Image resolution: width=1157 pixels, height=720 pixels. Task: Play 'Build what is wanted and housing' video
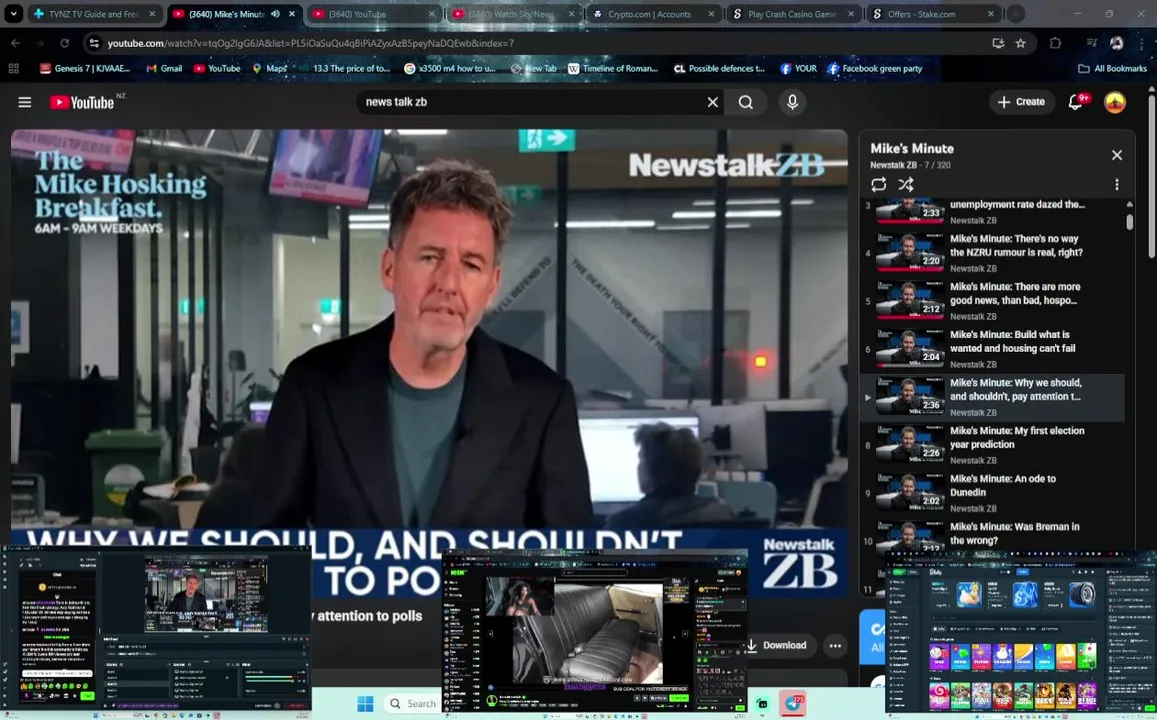(992, 349)
